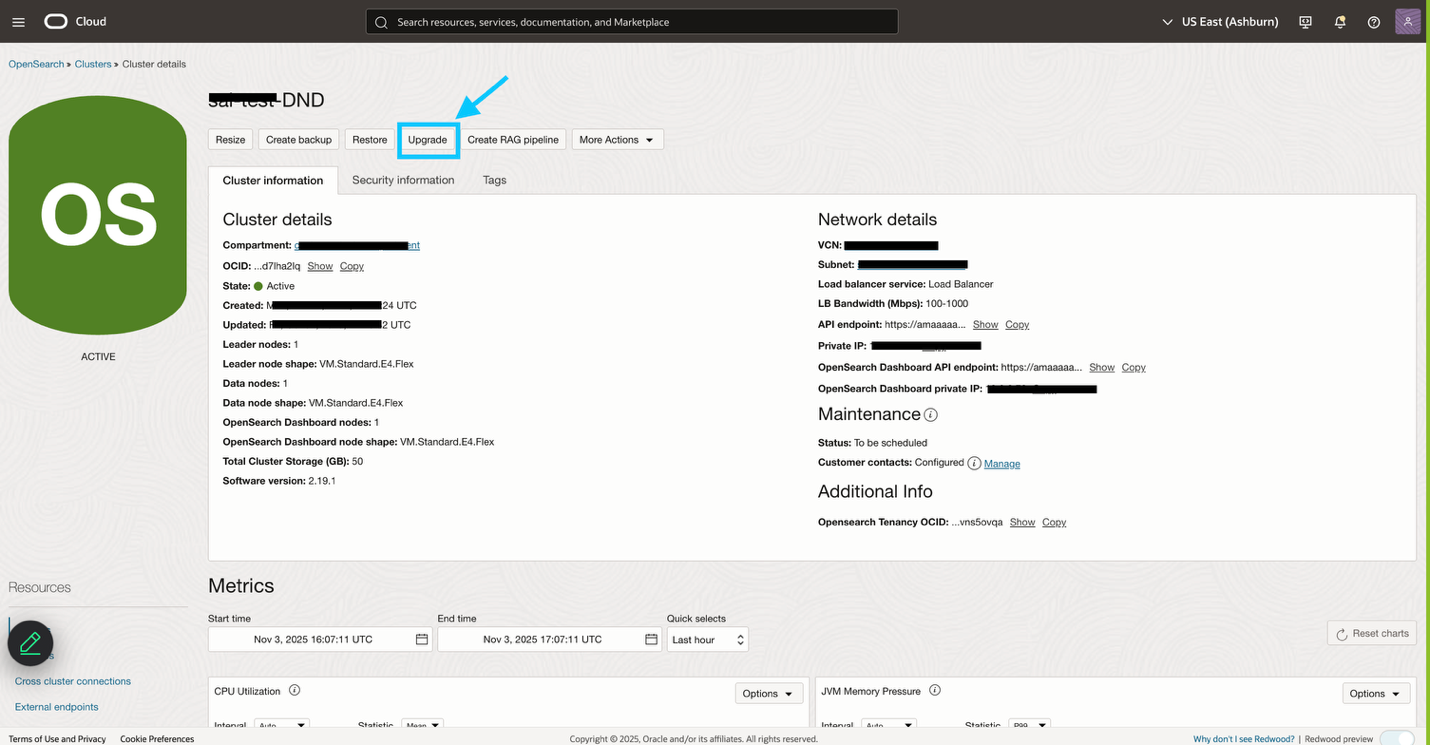
Task: Click the Upgrade button
Action: point(428,139)
